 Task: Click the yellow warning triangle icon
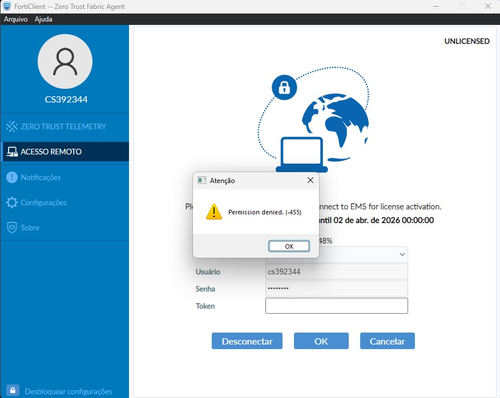tap(214, 212)
